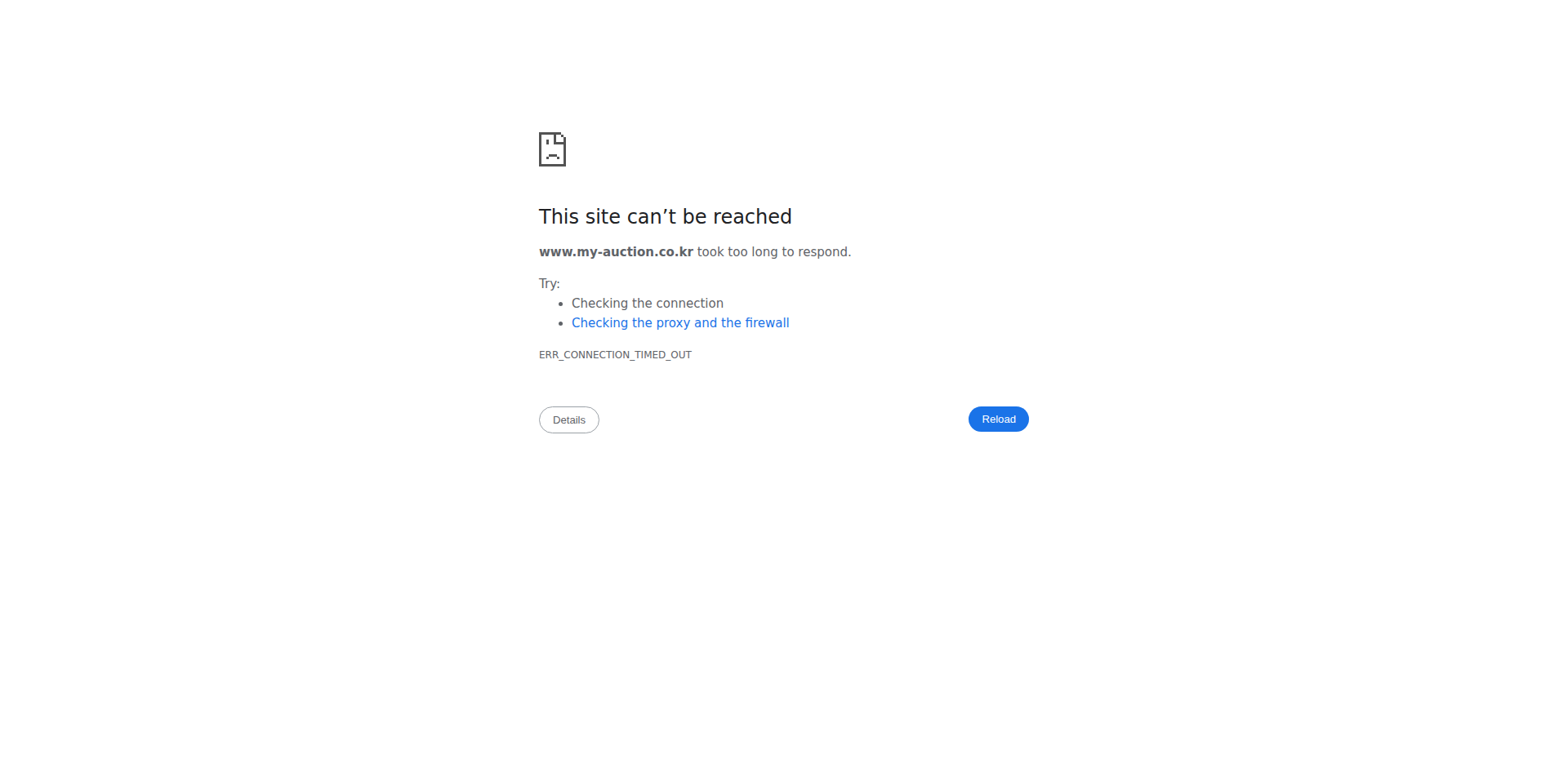Open the proxy and firewall link
The height and width of the screenshot is (768, 1568).
679,323
